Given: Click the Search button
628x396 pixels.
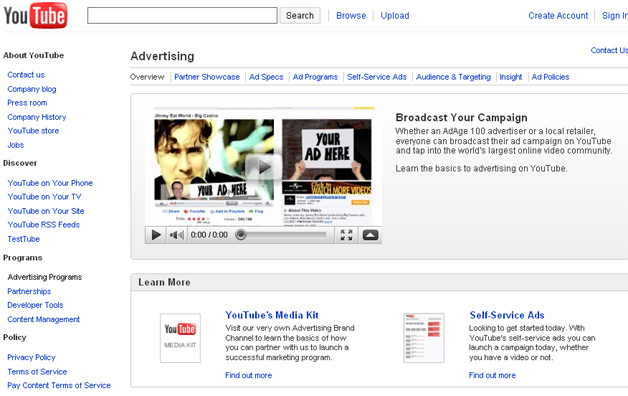Looking at the screenshot, I should pos(300,16).
